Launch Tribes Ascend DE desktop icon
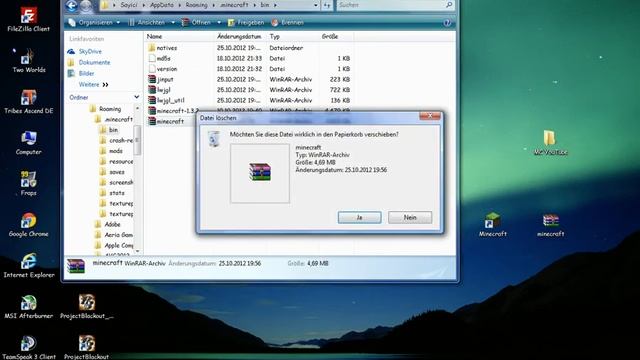 click(29, 102)
